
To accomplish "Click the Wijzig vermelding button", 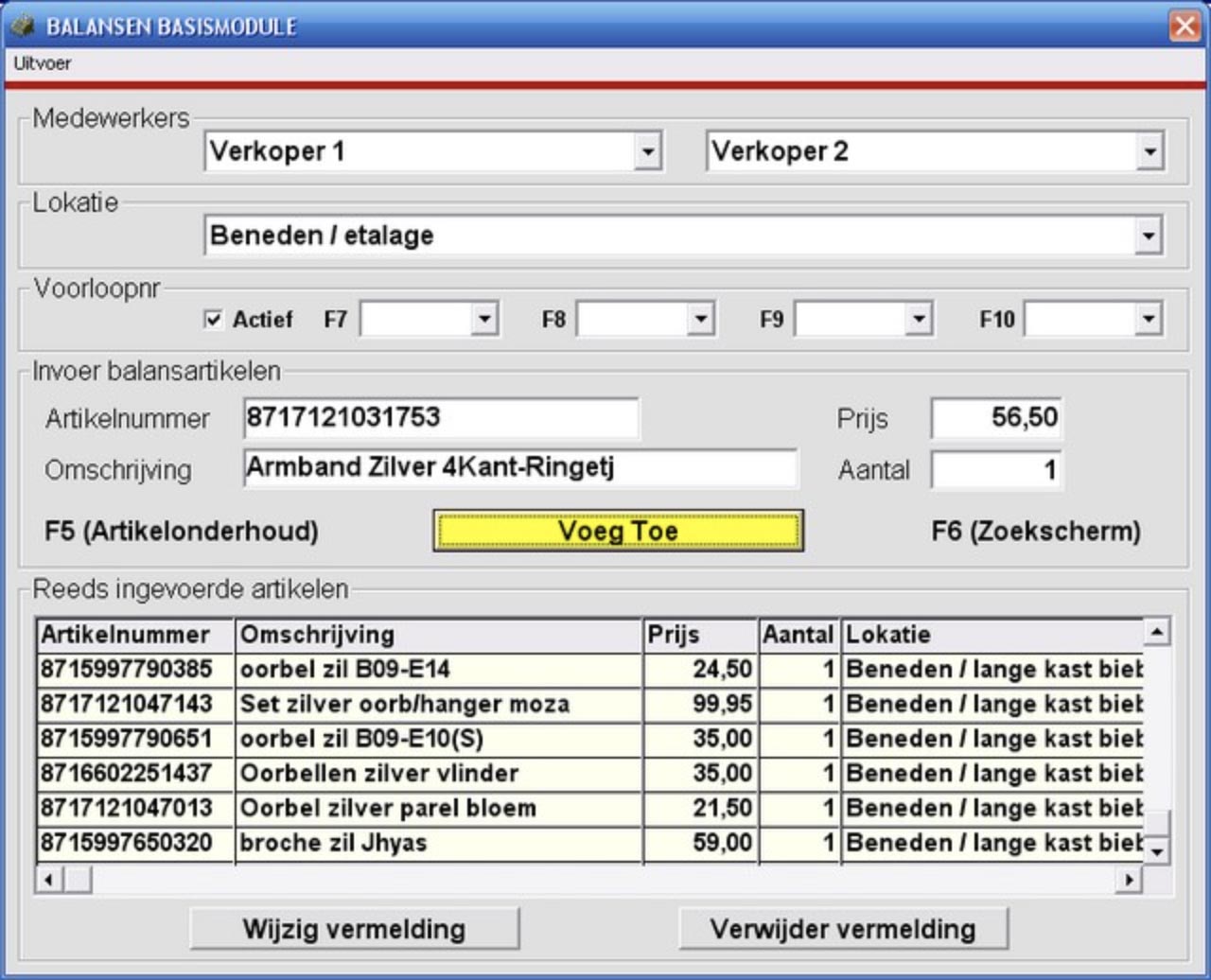I will [x=354, y=929].
